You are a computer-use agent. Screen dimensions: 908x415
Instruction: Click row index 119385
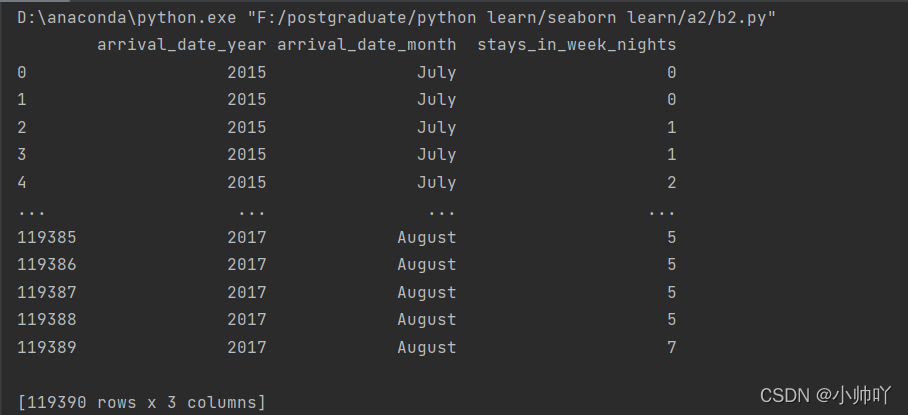click(x=47, y=237)
